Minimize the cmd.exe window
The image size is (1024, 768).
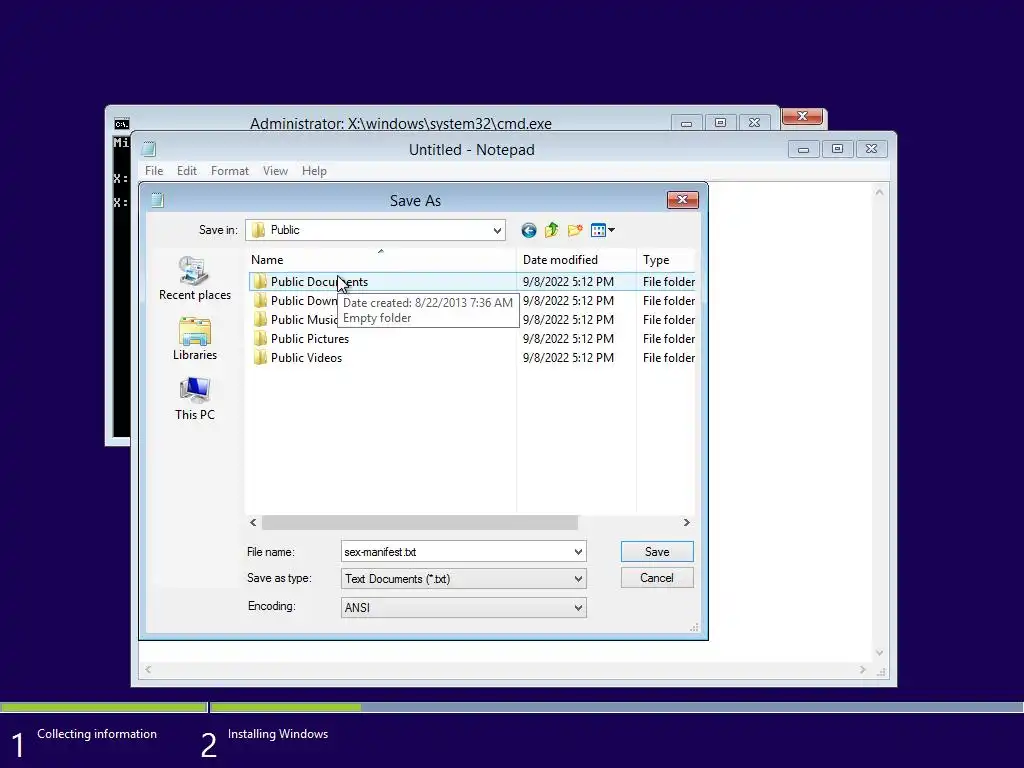(x=686, y=123)
